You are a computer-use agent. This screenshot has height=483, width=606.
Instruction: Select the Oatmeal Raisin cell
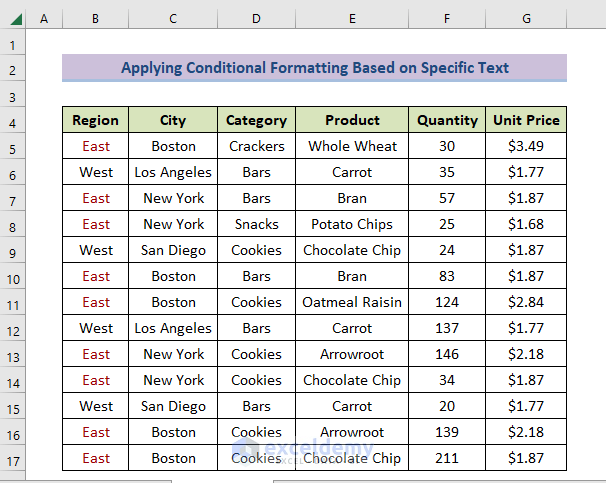click(x=352, y=302)
